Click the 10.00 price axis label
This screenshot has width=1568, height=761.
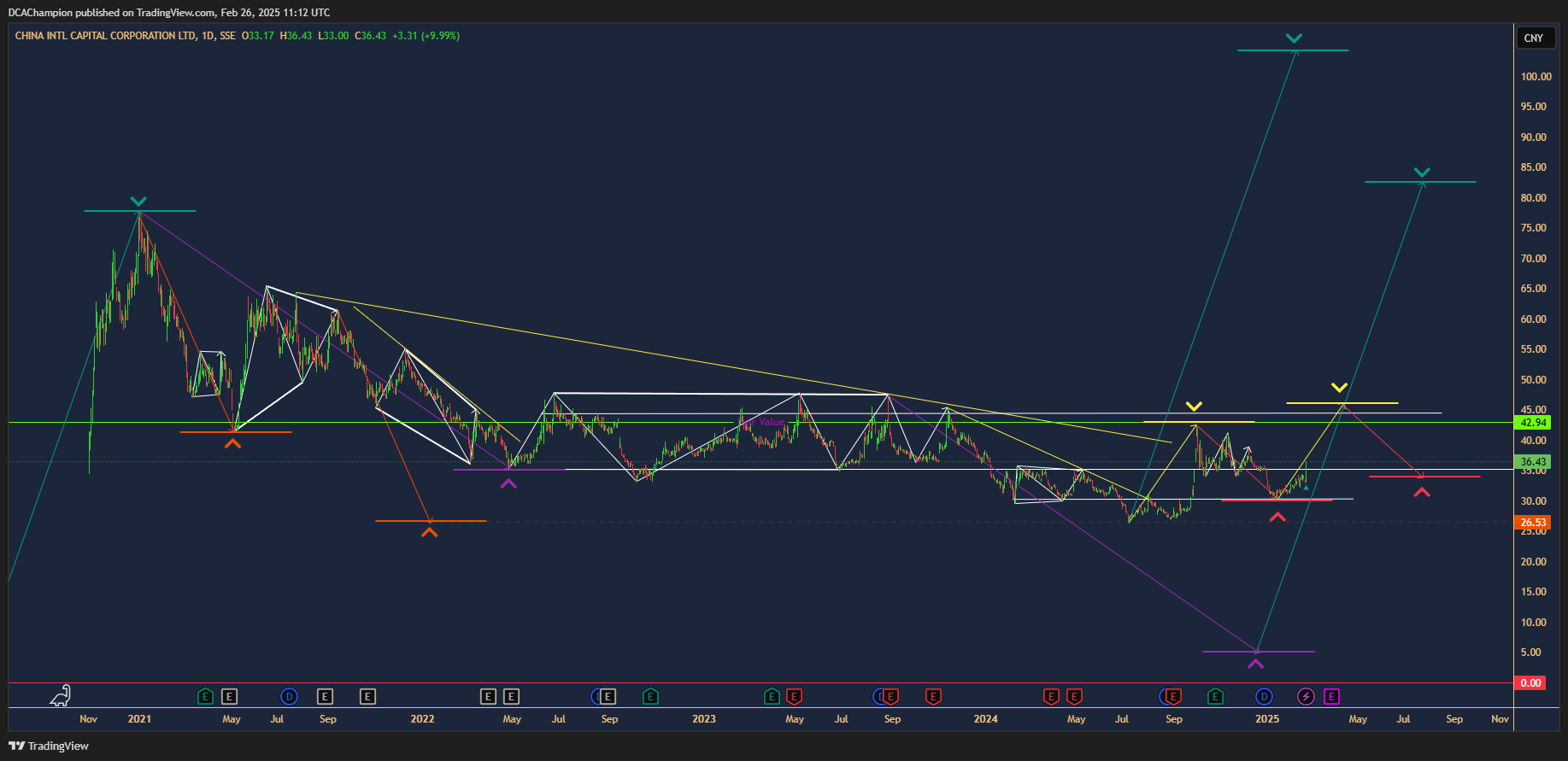point(1533,623)
